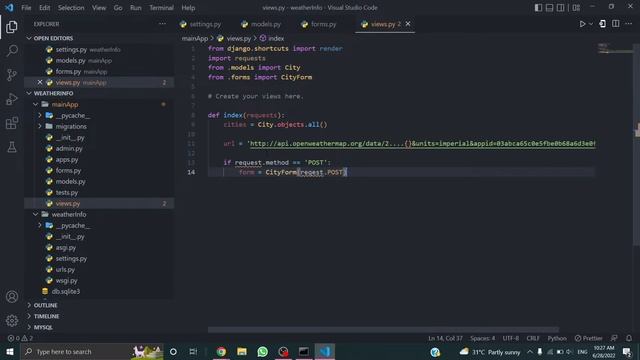640x360 pixels.
Task: Open the View menu
Action: click(99, 8)
